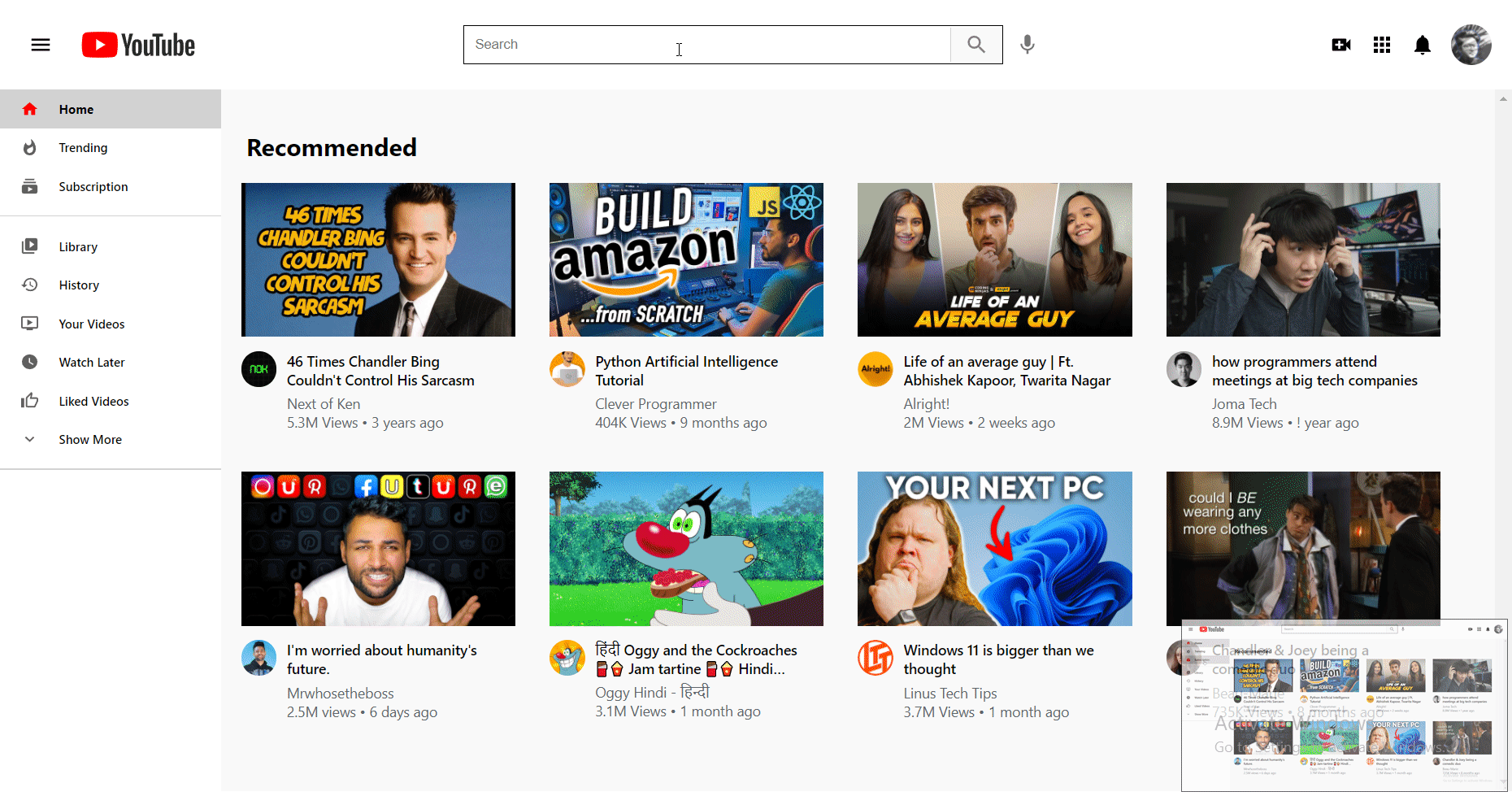Open Oggy Hindi channel avatar
Image resolution: width=1512 pixels, height=796 pixels.
567,658
